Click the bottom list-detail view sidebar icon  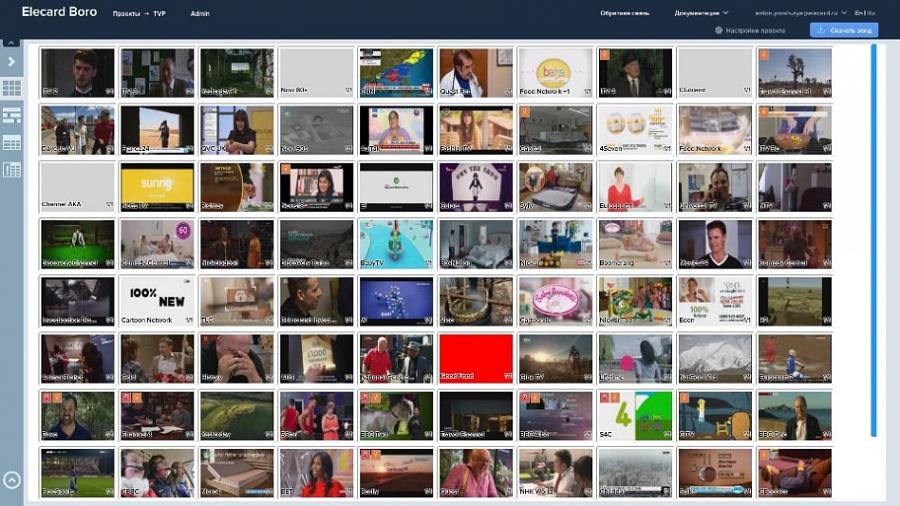click(12, 170)
